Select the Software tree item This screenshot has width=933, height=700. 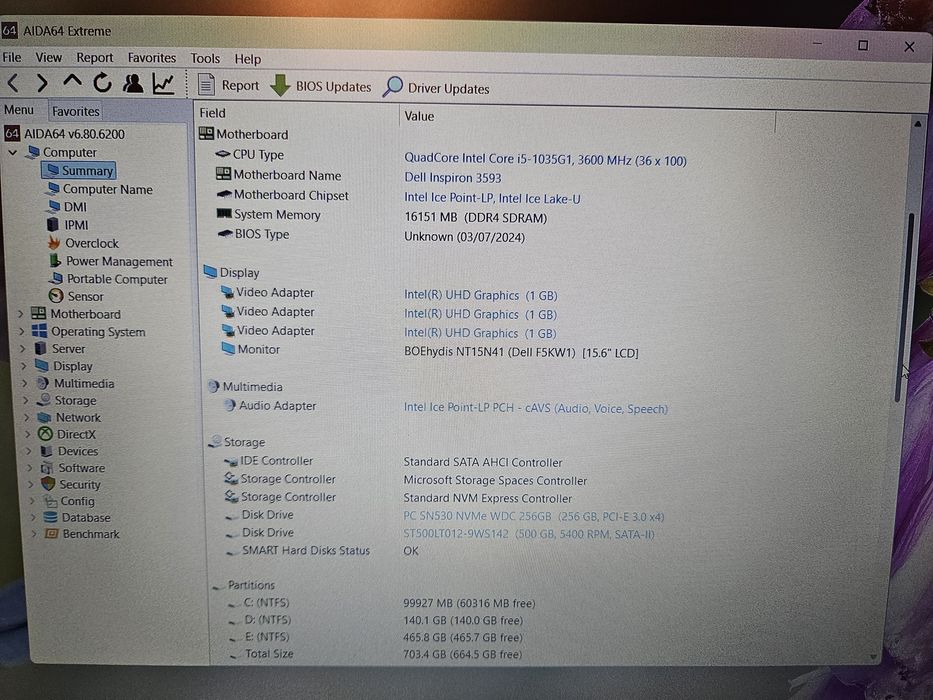click(x=73, y=468)
